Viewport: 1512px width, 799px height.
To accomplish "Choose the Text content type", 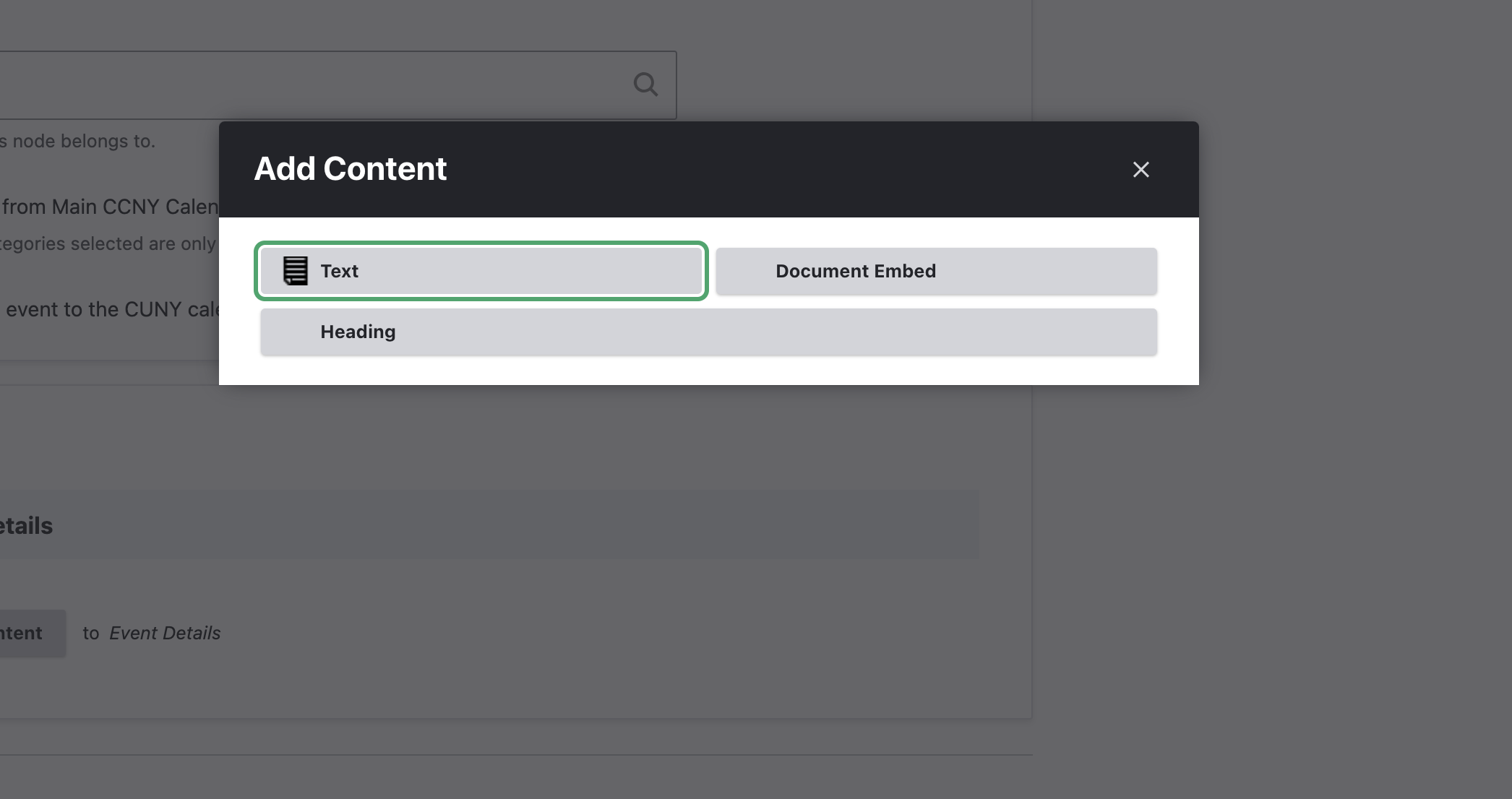I will (481, 271).
